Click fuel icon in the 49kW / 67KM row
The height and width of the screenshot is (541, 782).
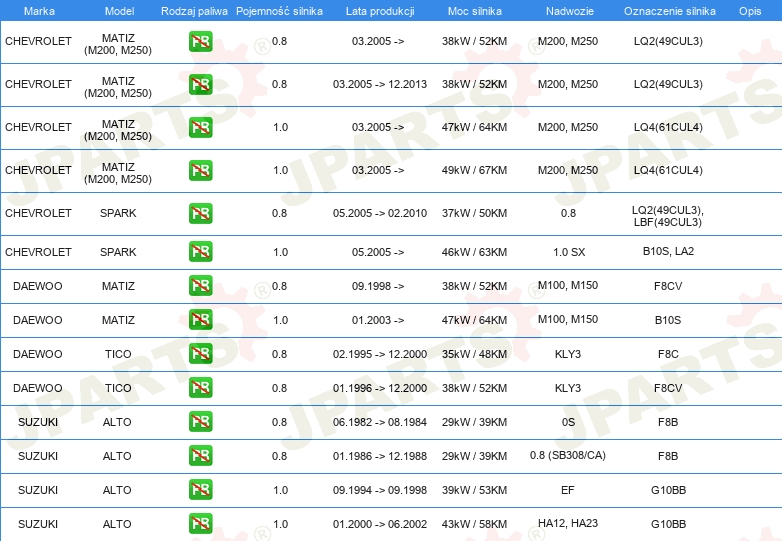(200, 170)
